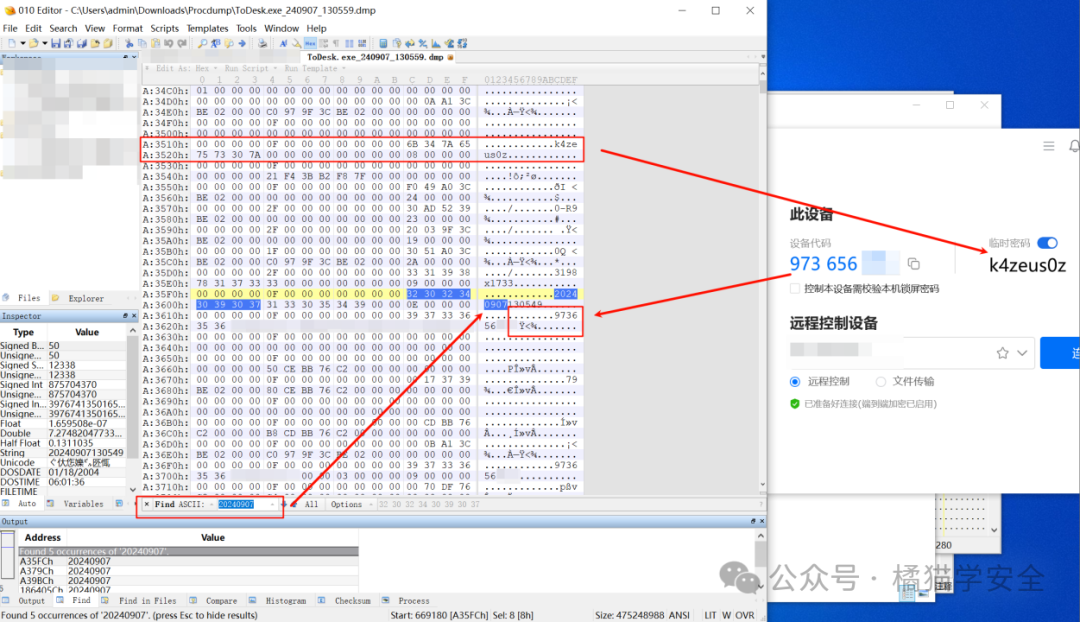The width and height of the screenshot is (1080, 622).
Task: Open the Calculator toolbar icon
Action: [x=383, y=43]
